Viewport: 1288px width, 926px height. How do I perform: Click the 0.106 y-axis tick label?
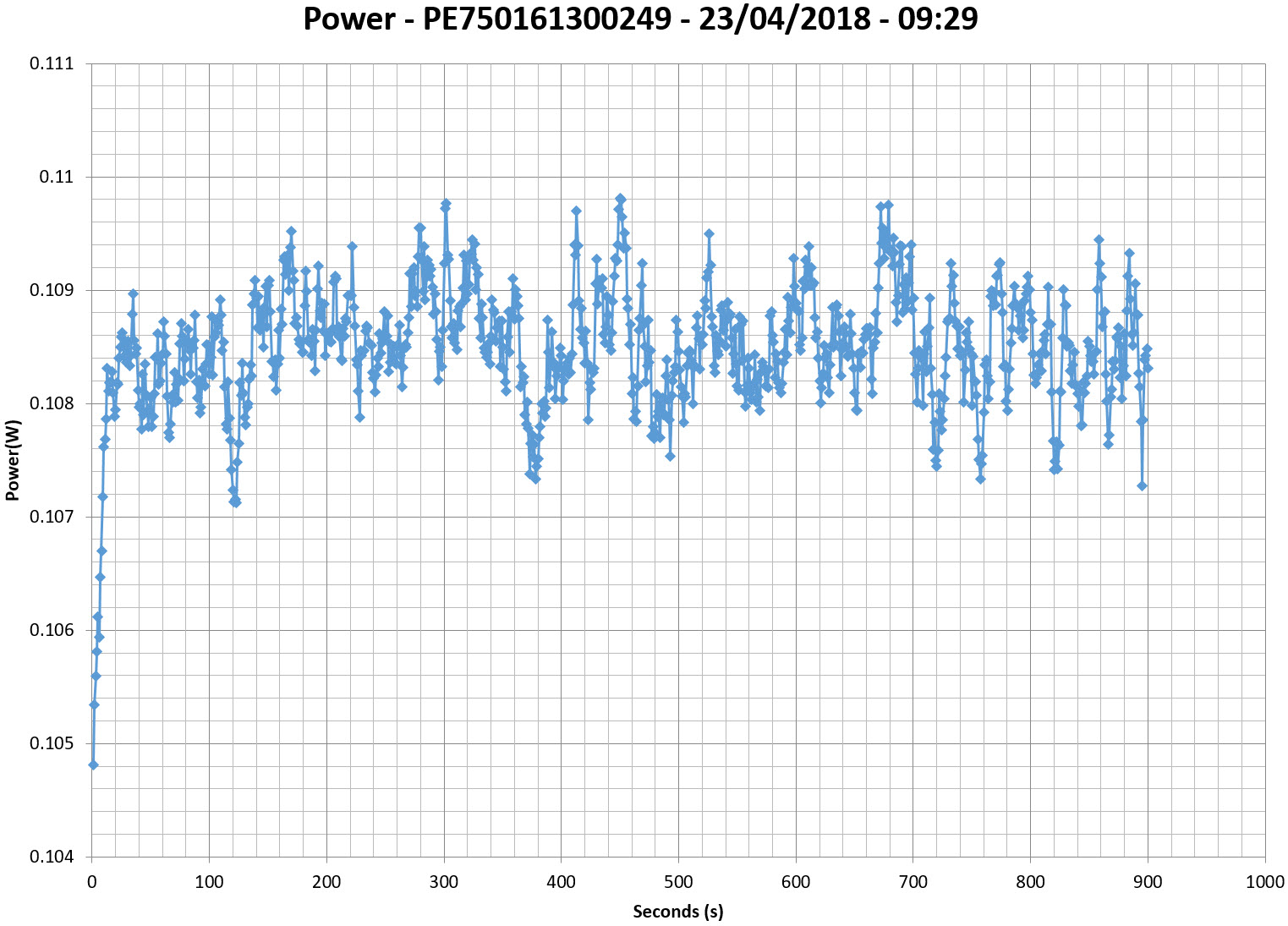click(x=52, y=631)
